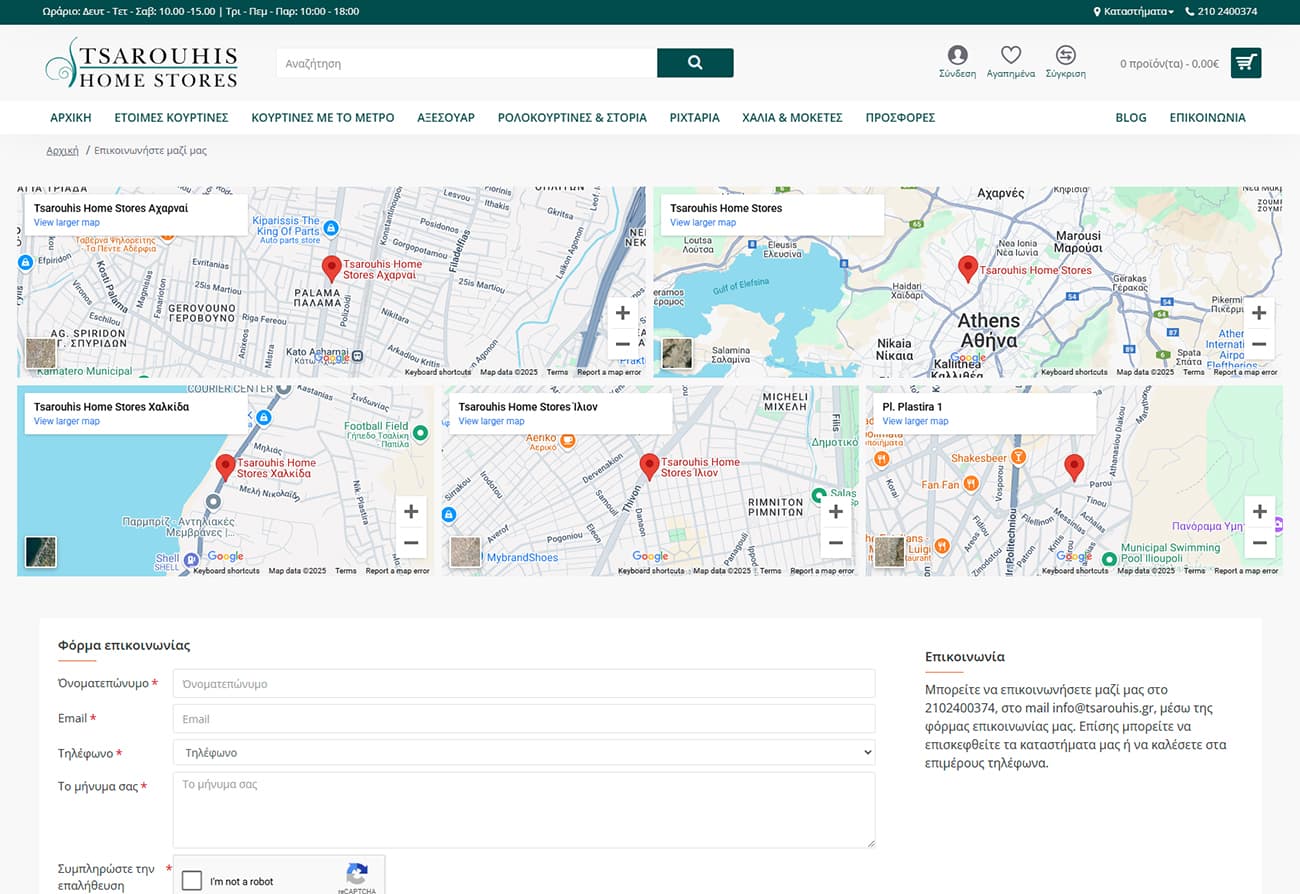The image size is (1300, 894).
Task: Click the red pin on Αχαρναί map
Action: coord(331,269)
